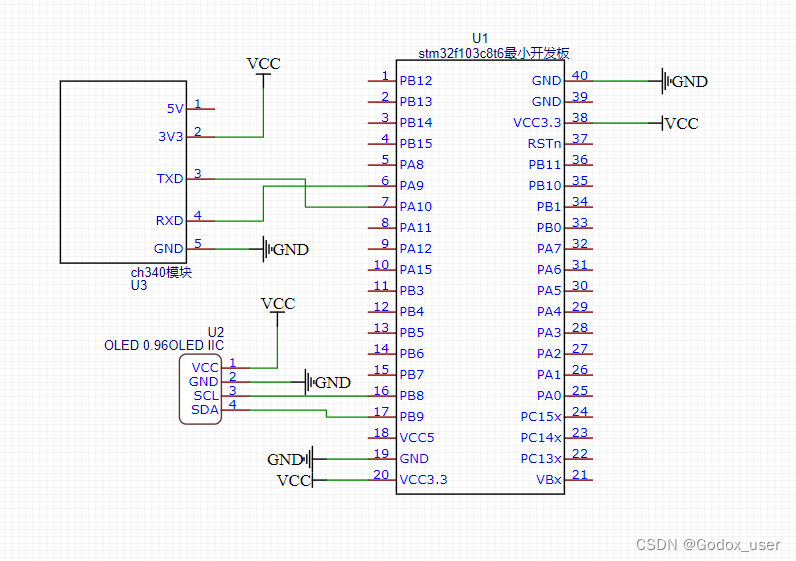This screenshot has height=561, width=796.
Task: Click the stm32f103c8t6最小开发板 name label
Action: click(493, 53)
